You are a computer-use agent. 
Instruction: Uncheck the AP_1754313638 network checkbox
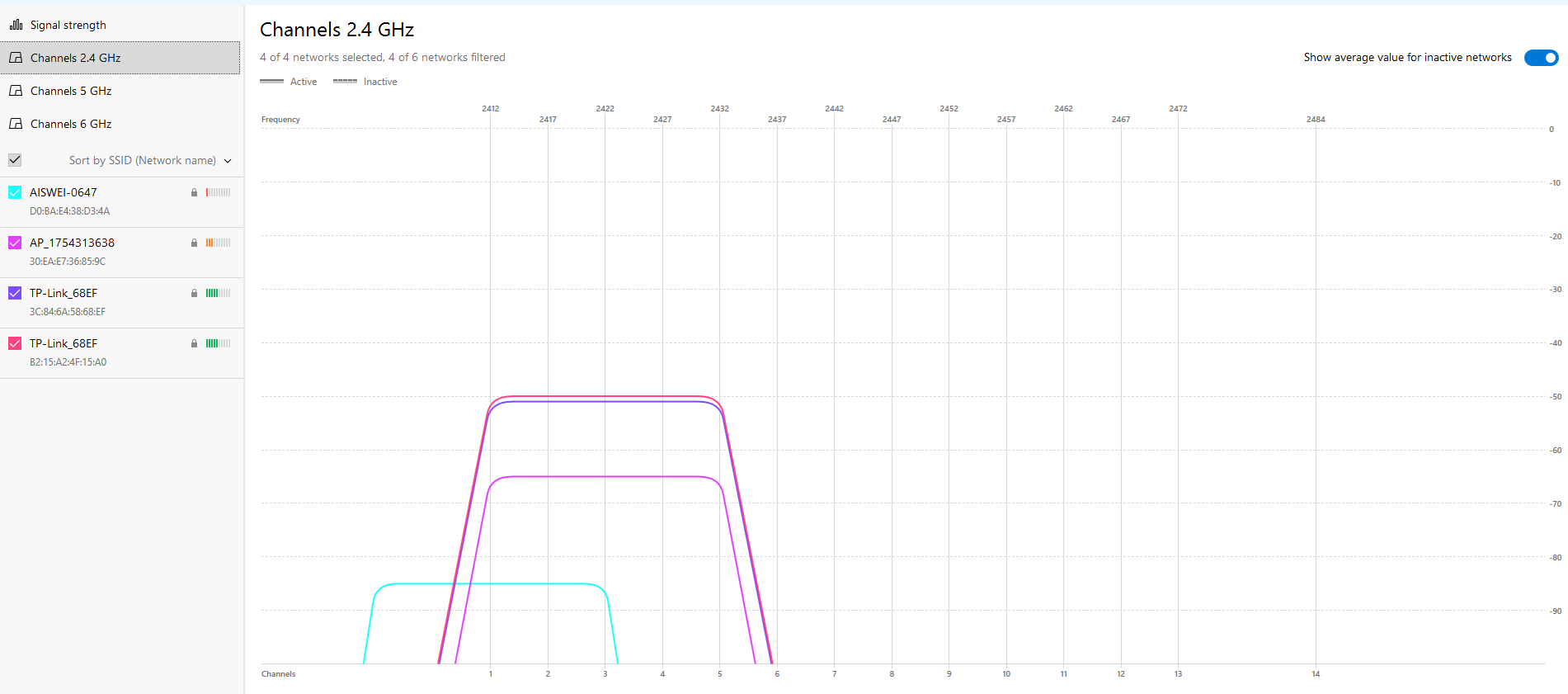click(15, 243)
